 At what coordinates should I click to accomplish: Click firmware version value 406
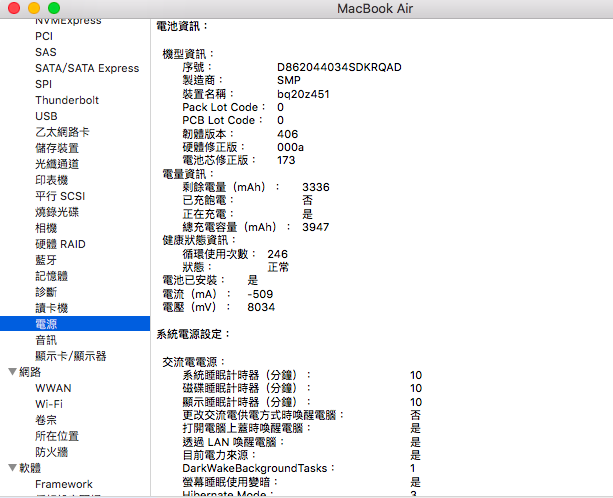coord(288,134)
